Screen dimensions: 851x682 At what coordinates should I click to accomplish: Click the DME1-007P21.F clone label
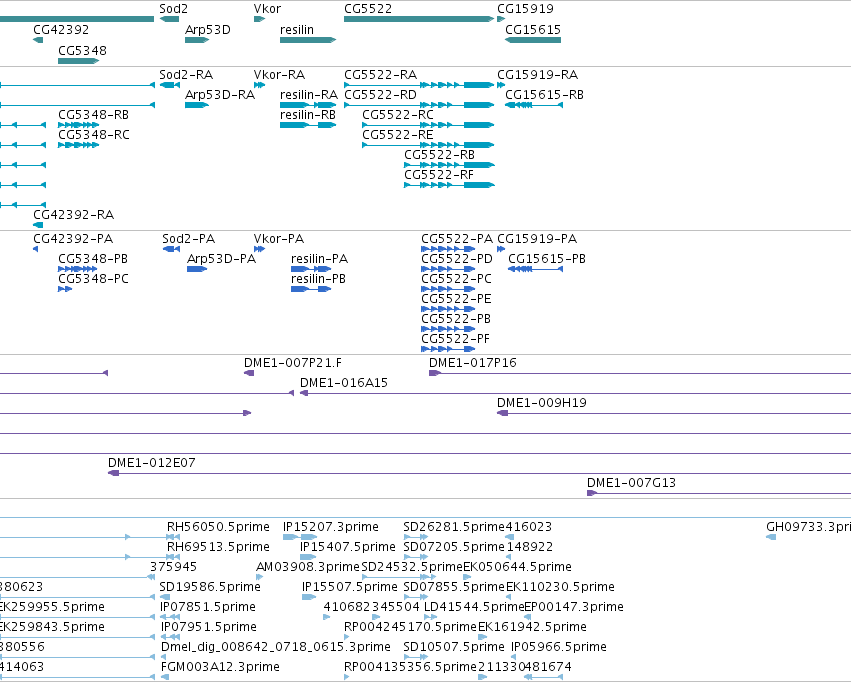[x=293, y=363]
